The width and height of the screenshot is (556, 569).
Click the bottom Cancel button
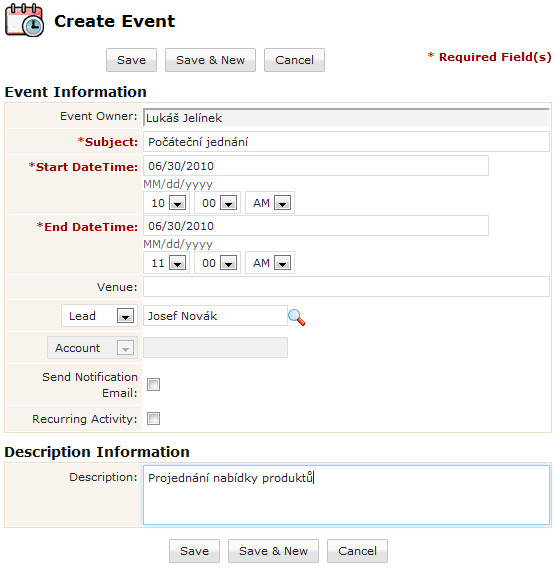[x=357, y=551]
